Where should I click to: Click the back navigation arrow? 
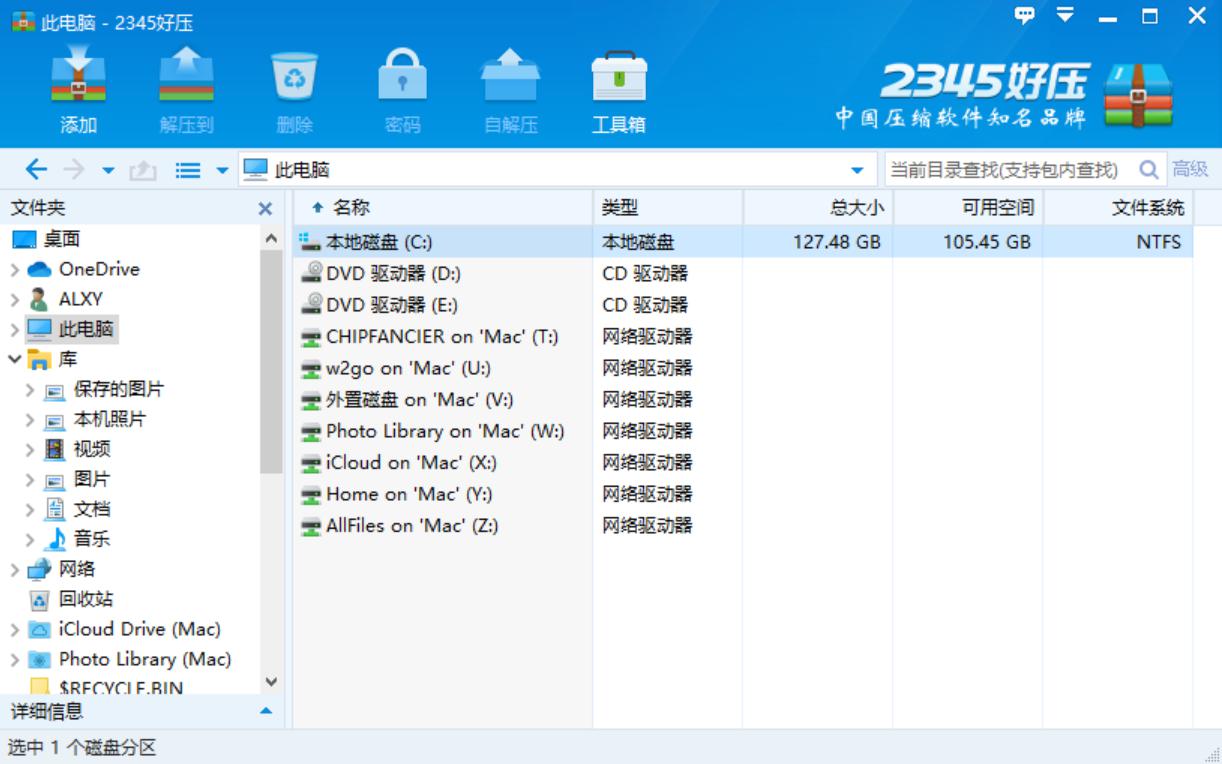(x=35, y=170)
